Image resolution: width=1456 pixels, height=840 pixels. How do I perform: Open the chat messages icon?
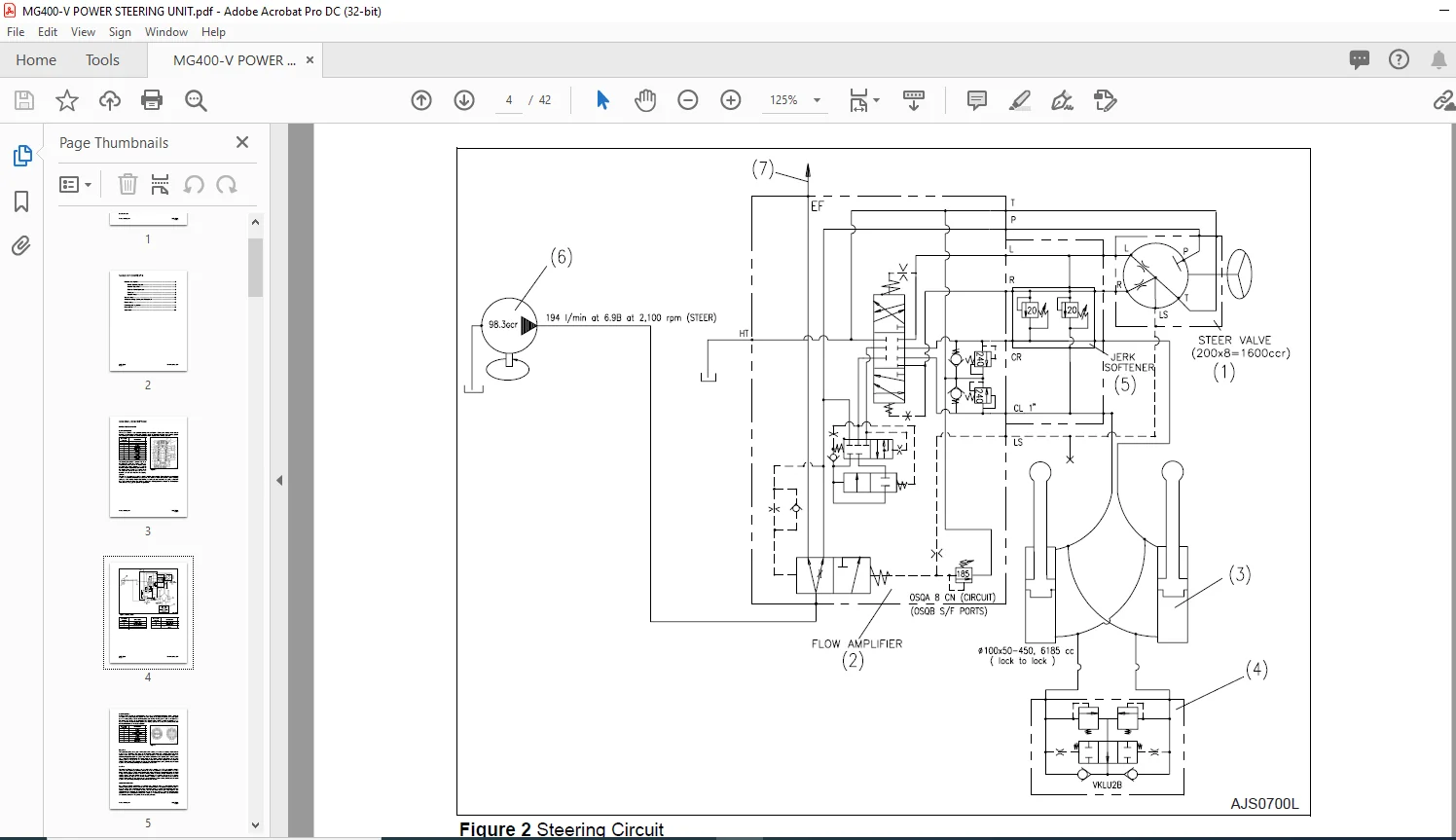[x=1360, y=60]
